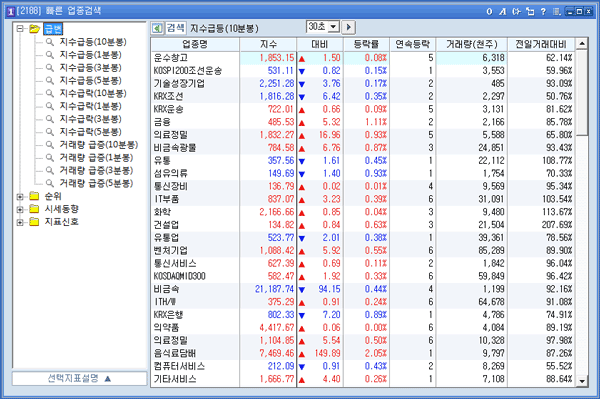This screenshot has height=399, width=600.
Task: Click the font 'A' icon in title bar
Action: (x=503, y=11)
